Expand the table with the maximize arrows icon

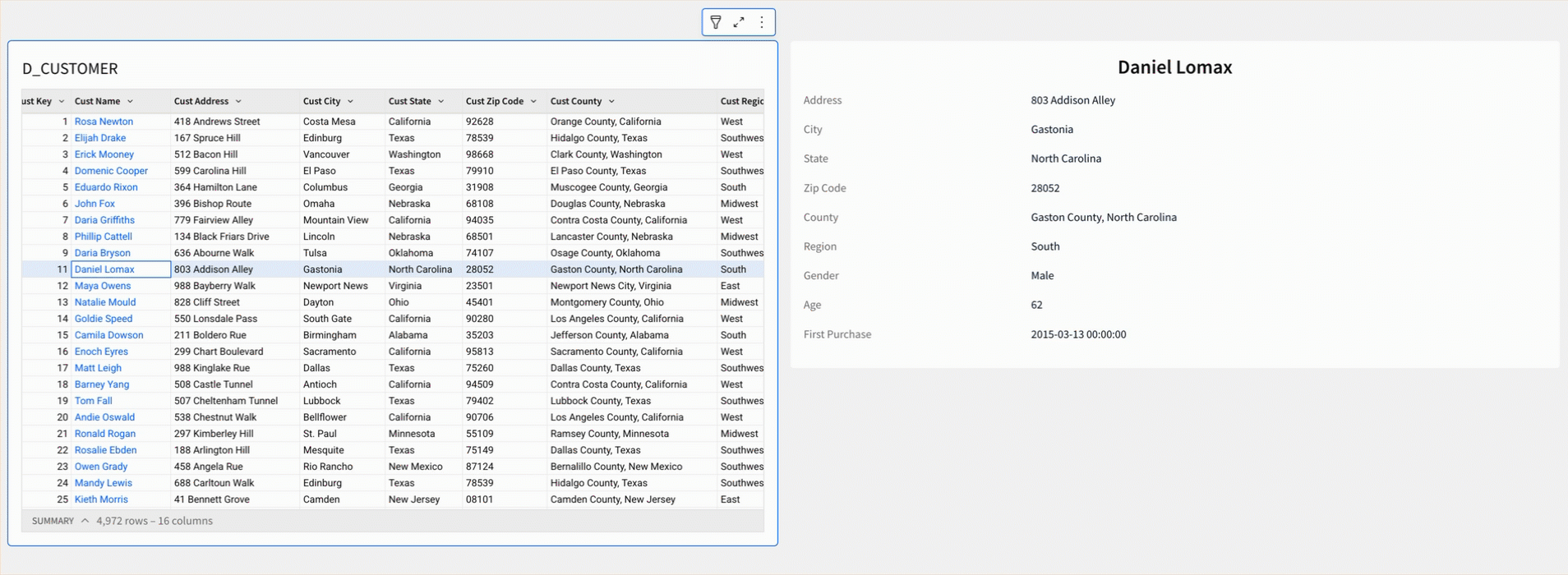739,22
